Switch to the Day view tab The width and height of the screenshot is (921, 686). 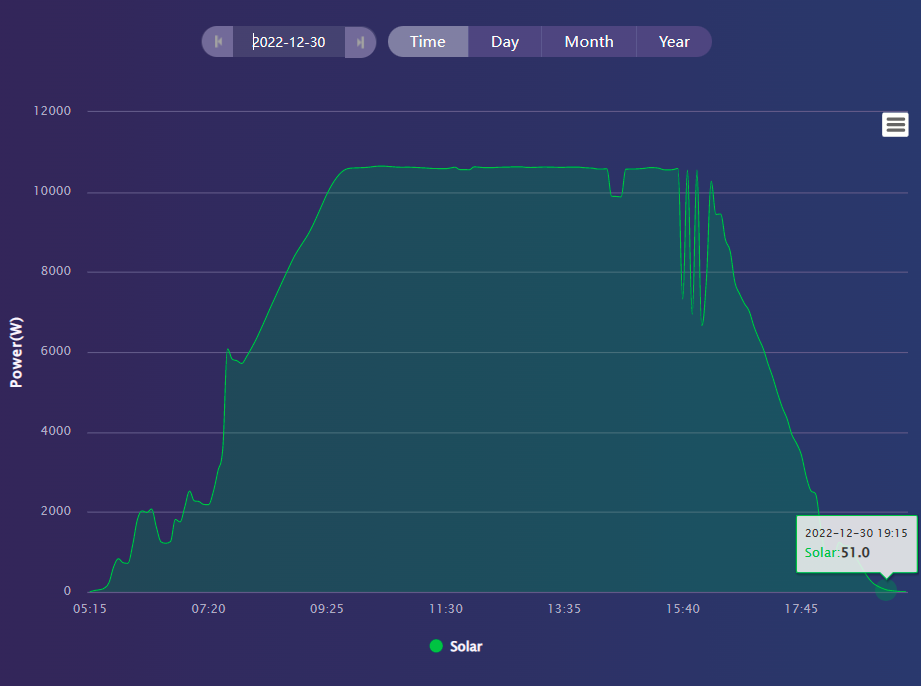click(504, 42)
